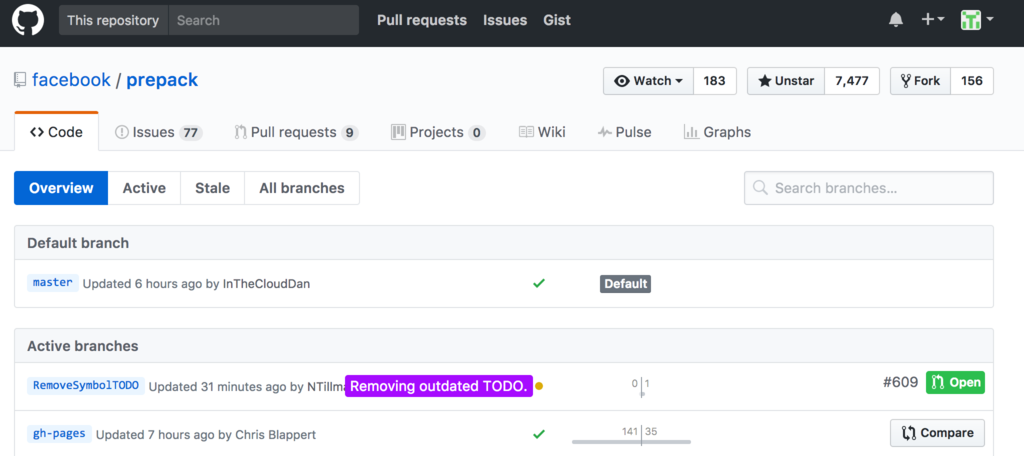This screenshot has height=456, width=1024.
Task: Select the Code tab
Action: [56, 132]
